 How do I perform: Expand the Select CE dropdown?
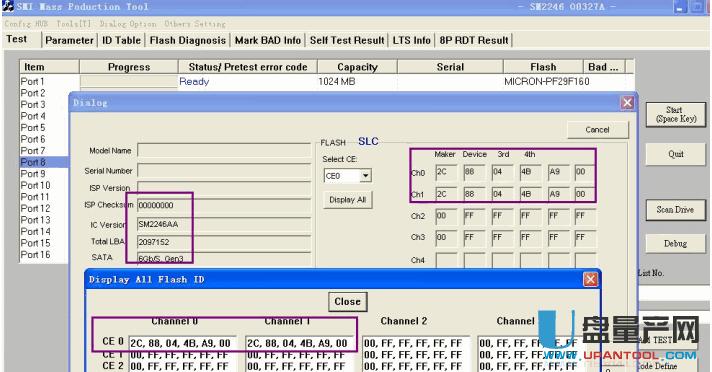tap(365, 175)
